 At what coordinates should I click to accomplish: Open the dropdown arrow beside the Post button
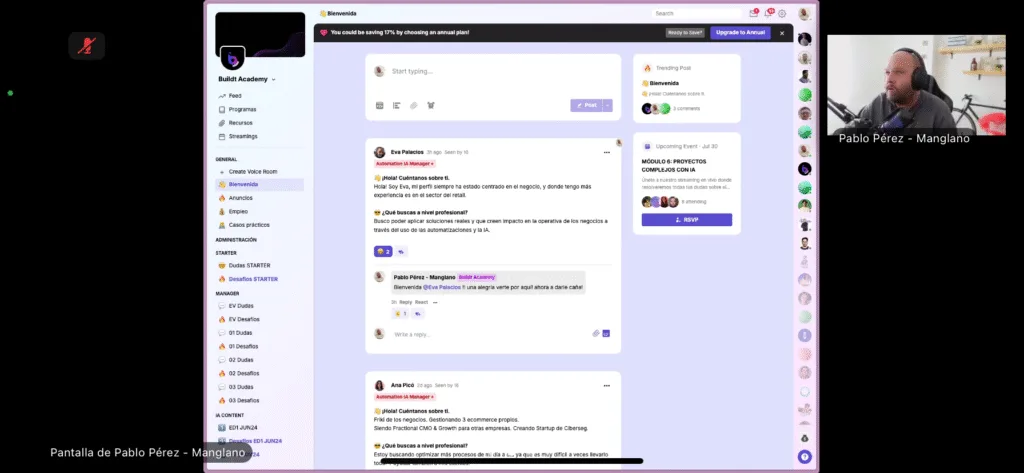click(607, 105)
